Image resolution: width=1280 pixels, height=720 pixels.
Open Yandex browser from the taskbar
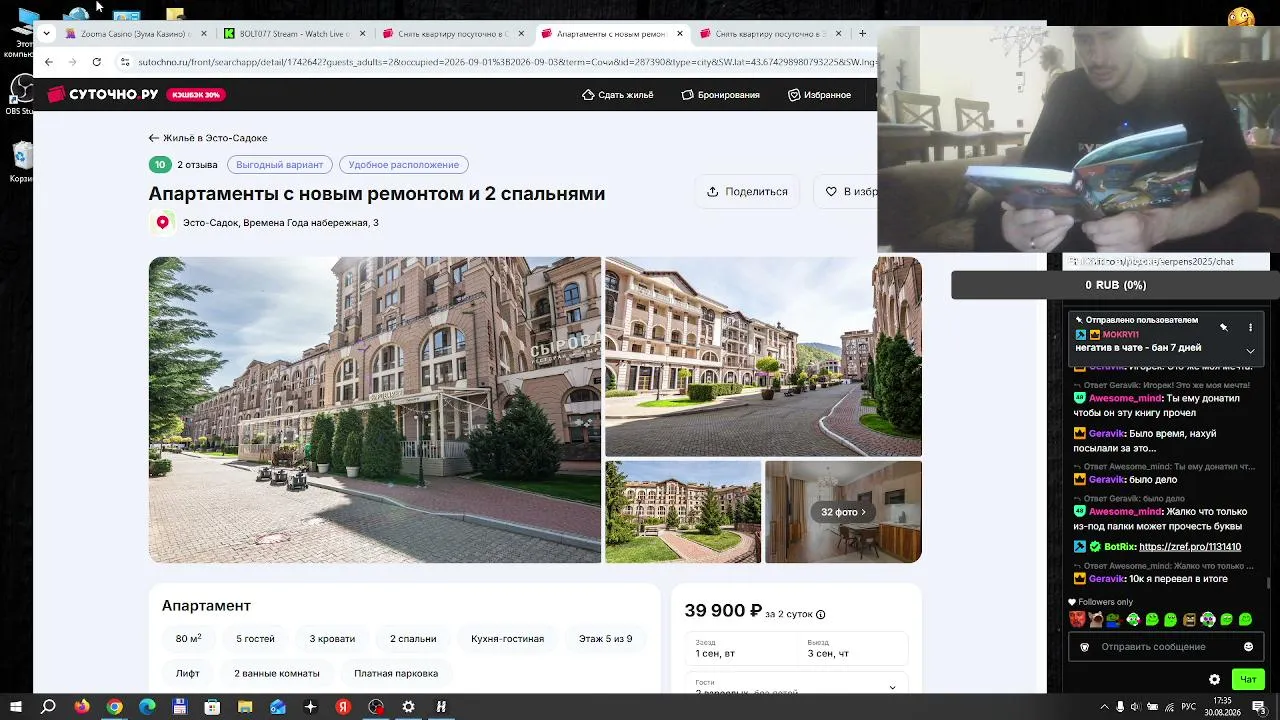(343, 707)
